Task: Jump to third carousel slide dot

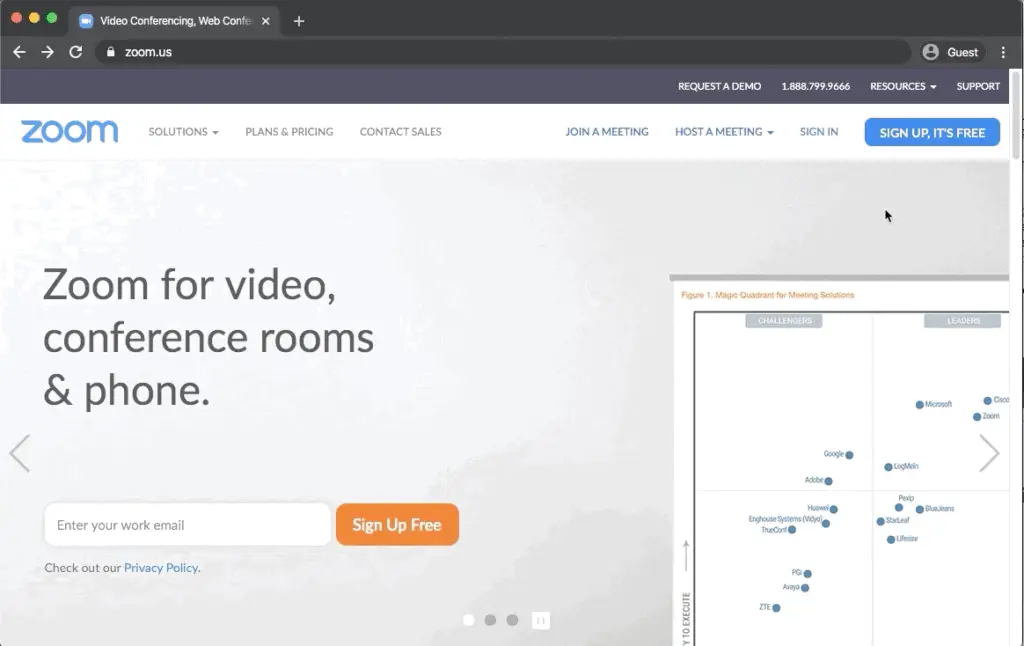Action: click(512, 620)
